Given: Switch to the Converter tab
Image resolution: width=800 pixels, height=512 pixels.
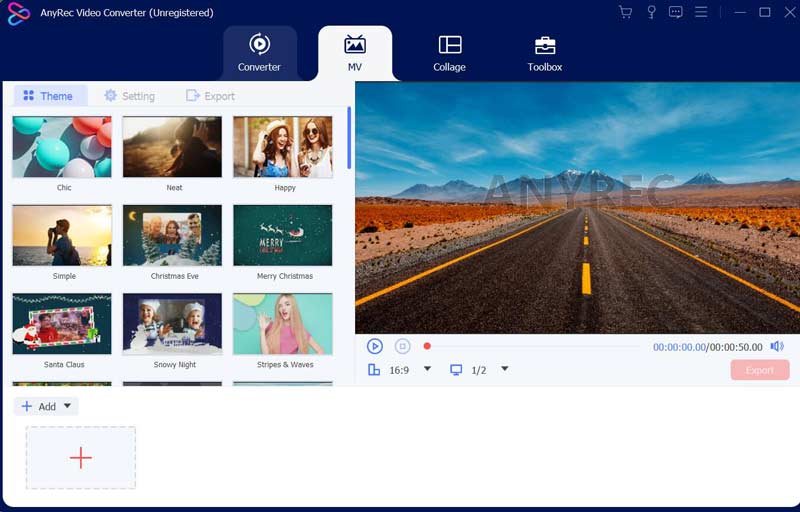Looking at the screenshot, I should click(x=259, y=54).
